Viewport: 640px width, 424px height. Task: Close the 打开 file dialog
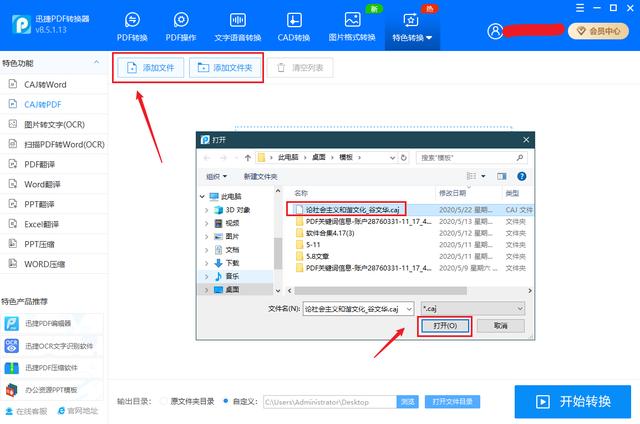(x=526, y=140)
